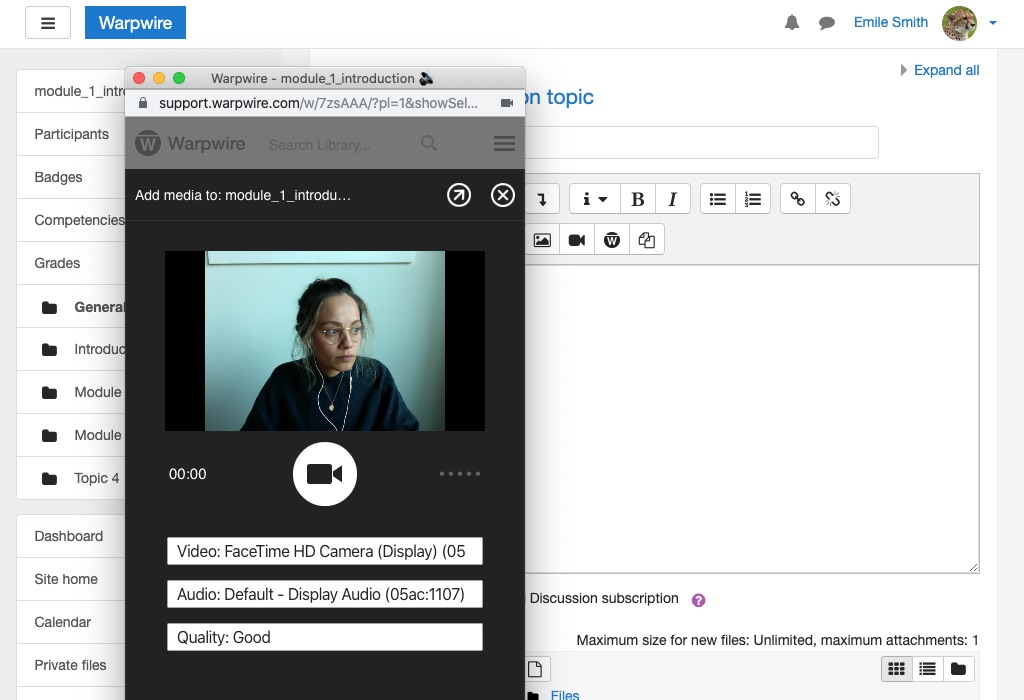The height and width of the screenshot is (700, 1024).
Task: Open the paragraph styles dropdown
Action: click(x=594, y=199)
